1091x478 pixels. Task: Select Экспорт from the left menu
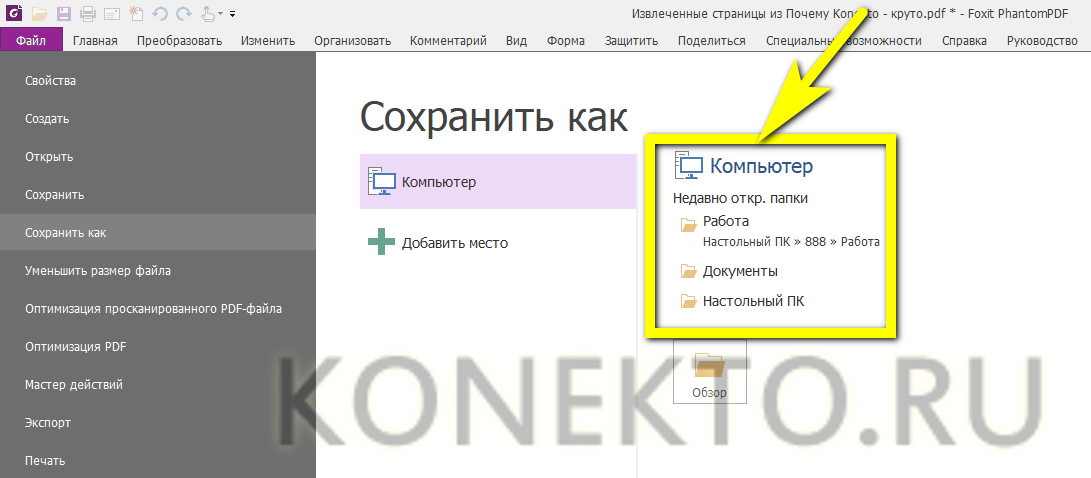tap(48, 423)
